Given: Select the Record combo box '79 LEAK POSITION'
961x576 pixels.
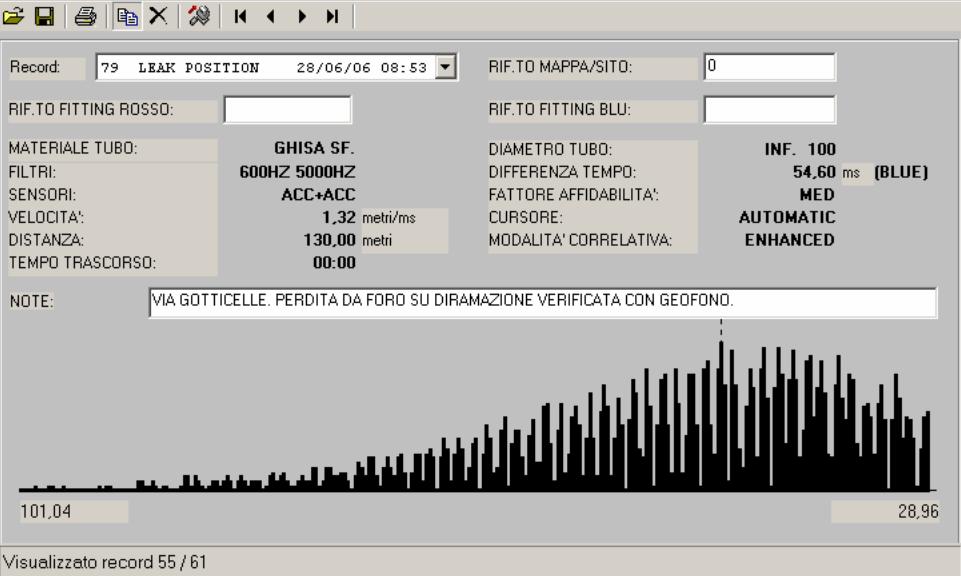Looking at the screenshot, I should [x=276, y=67].
